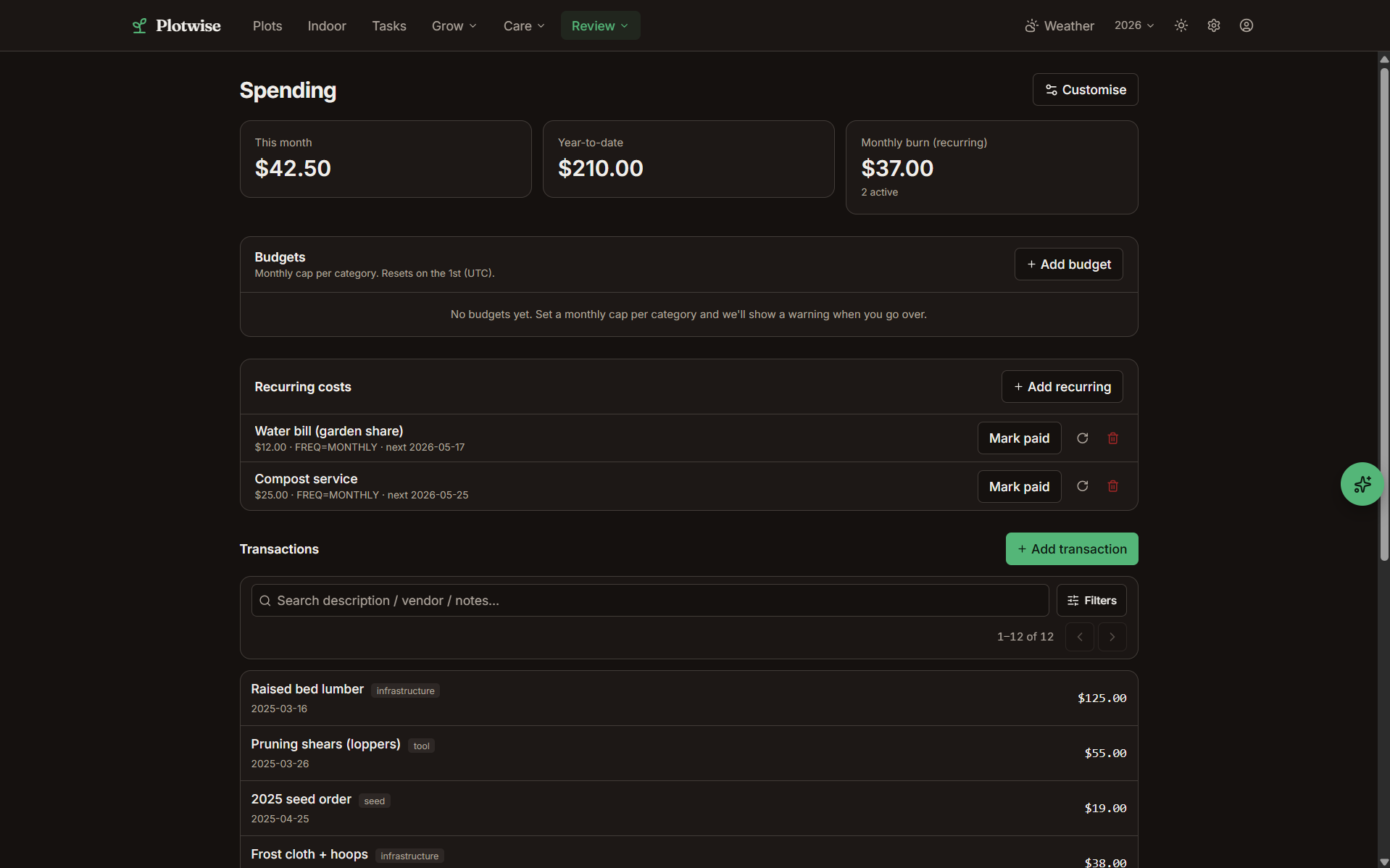Open the Raised bed lumber transaction
Image resolution: width=1390 pixels, height=868 pixels.
pyautogui.click(x=688, y=698)
